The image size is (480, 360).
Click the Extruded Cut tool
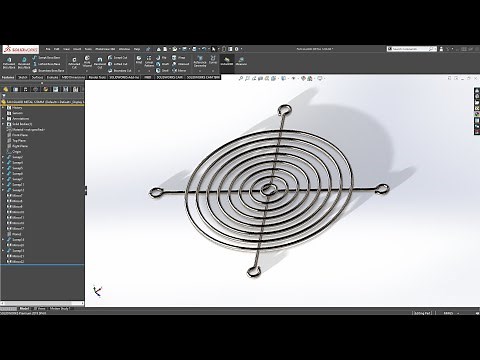tap(74, 63)
